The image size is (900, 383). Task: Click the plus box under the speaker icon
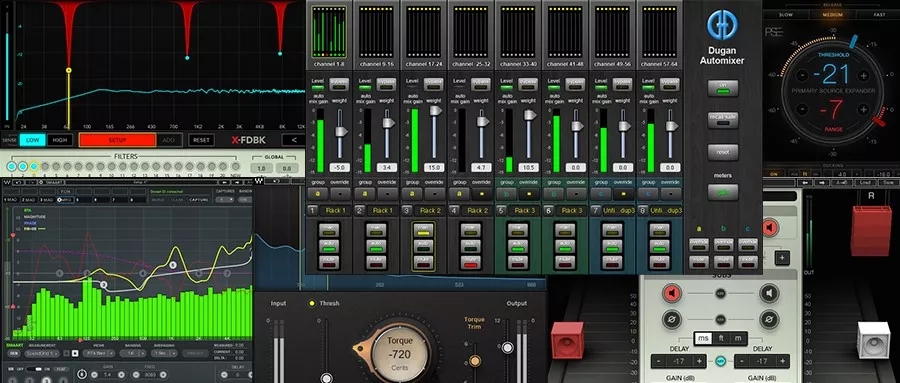(782, 257)
